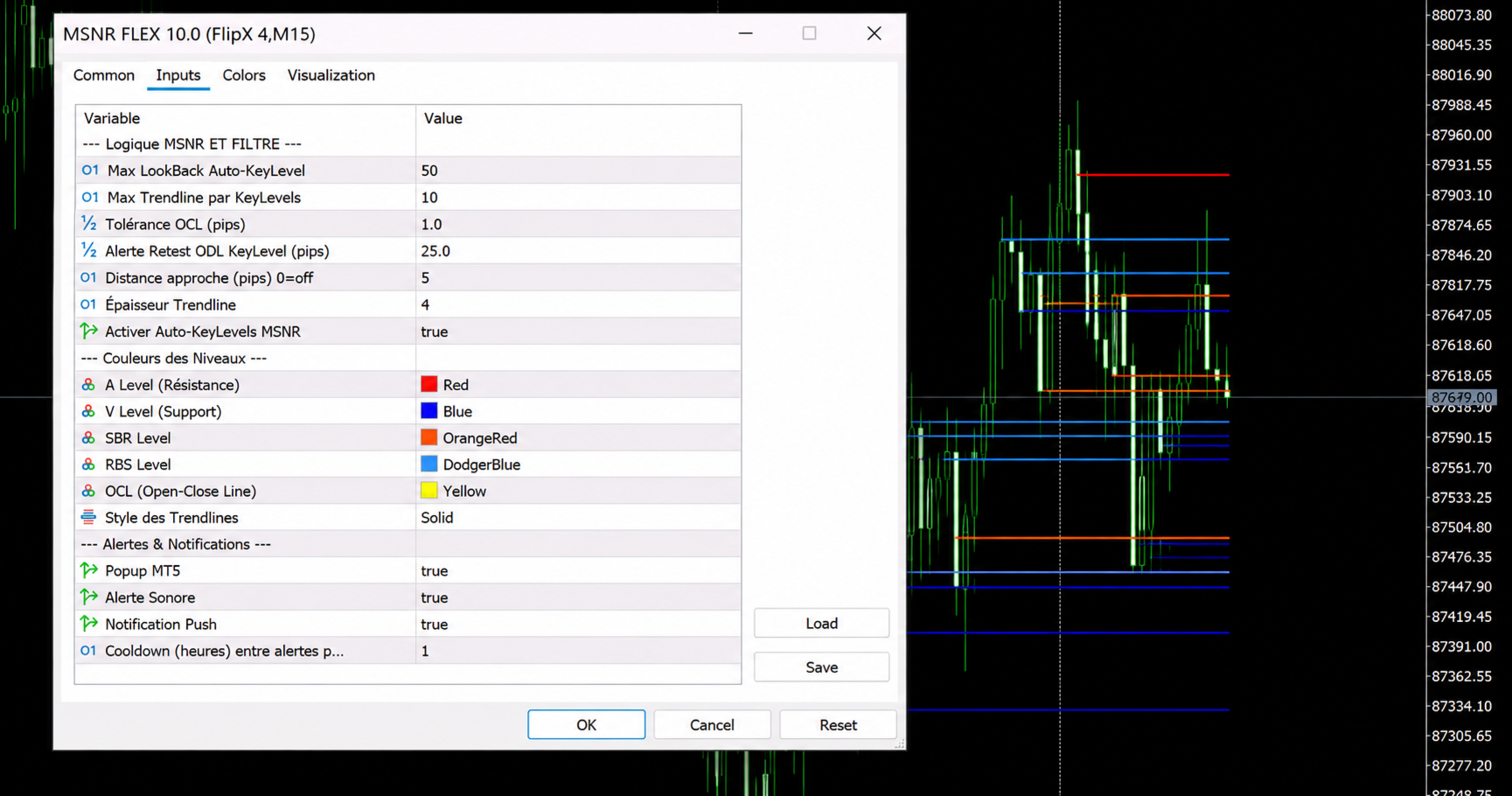Click the Variable column header

click(246, 118)
